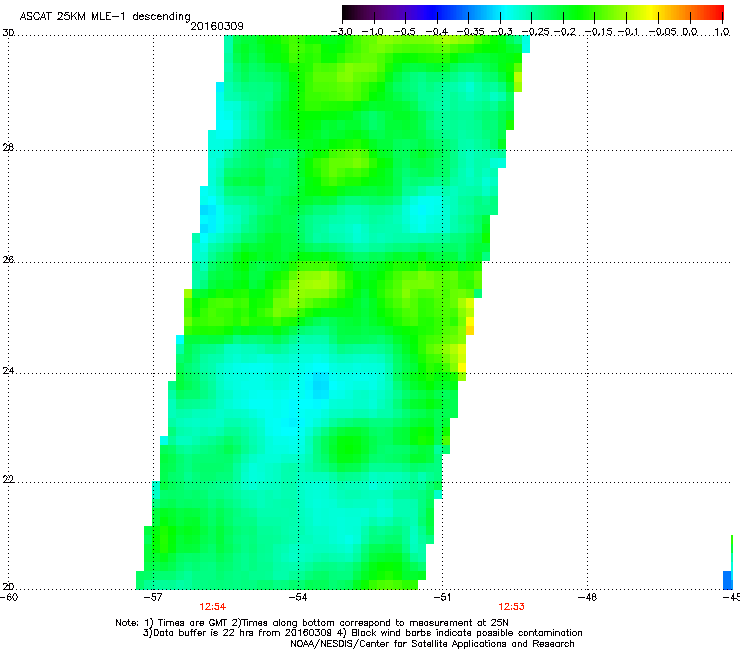Viewport: 740px width, 650px height.
Task: Click the cyan segment of color scale
Action: [507, 12]
